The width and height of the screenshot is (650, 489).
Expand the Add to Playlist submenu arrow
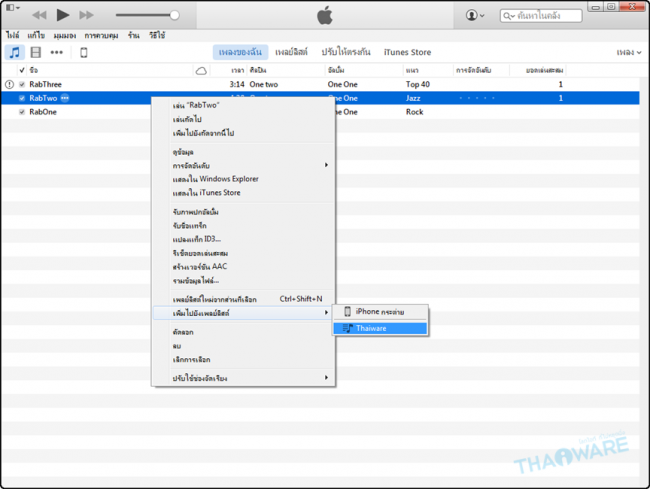326,312
